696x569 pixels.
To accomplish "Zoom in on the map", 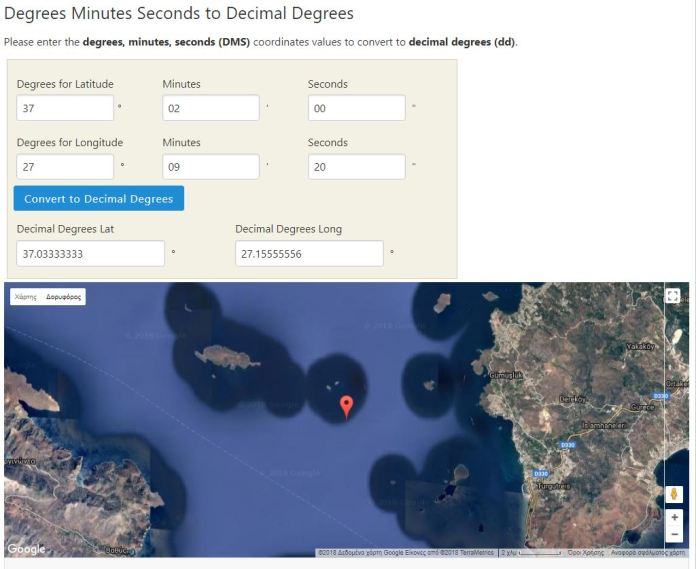I will tap(674, 518).
